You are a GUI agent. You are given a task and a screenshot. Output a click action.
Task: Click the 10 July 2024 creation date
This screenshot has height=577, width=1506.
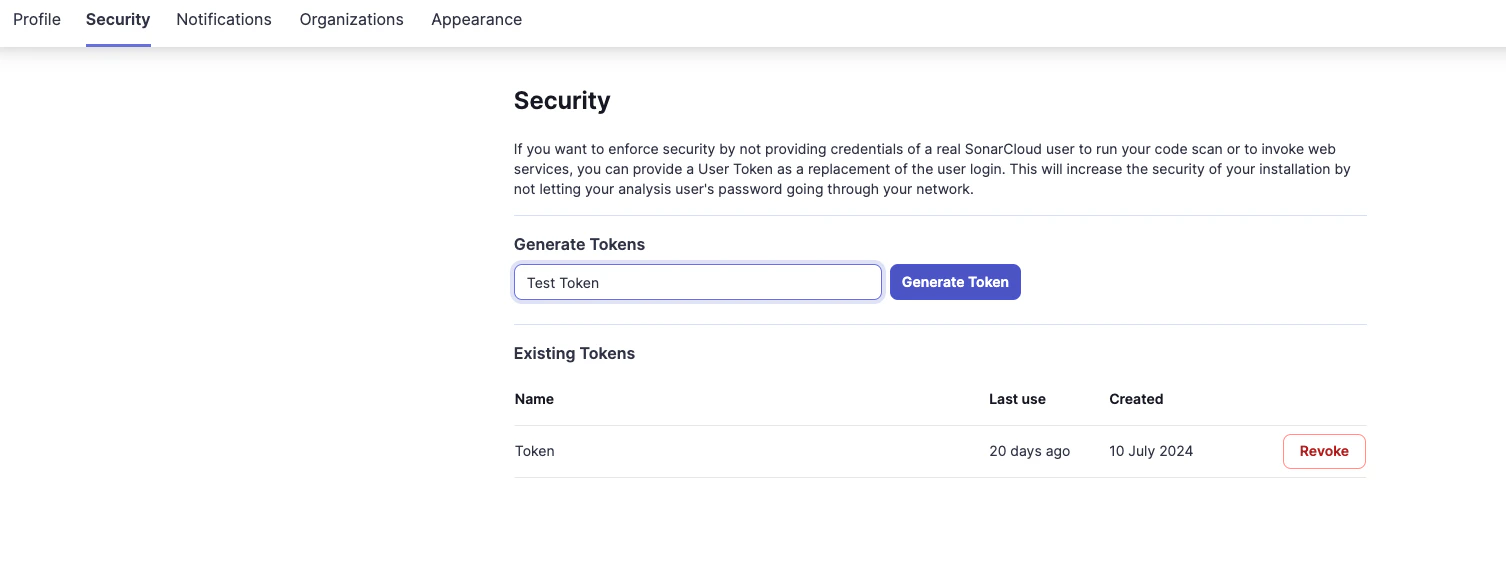(1150, 451)
